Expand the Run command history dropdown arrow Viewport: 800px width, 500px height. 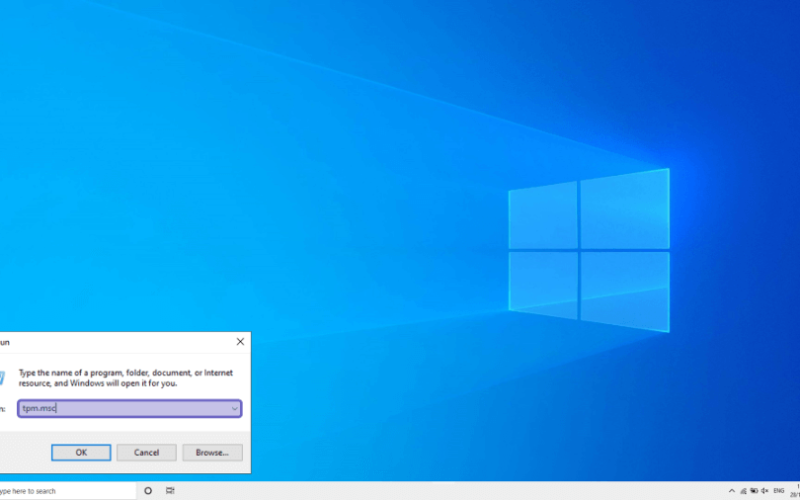(235, 409)
